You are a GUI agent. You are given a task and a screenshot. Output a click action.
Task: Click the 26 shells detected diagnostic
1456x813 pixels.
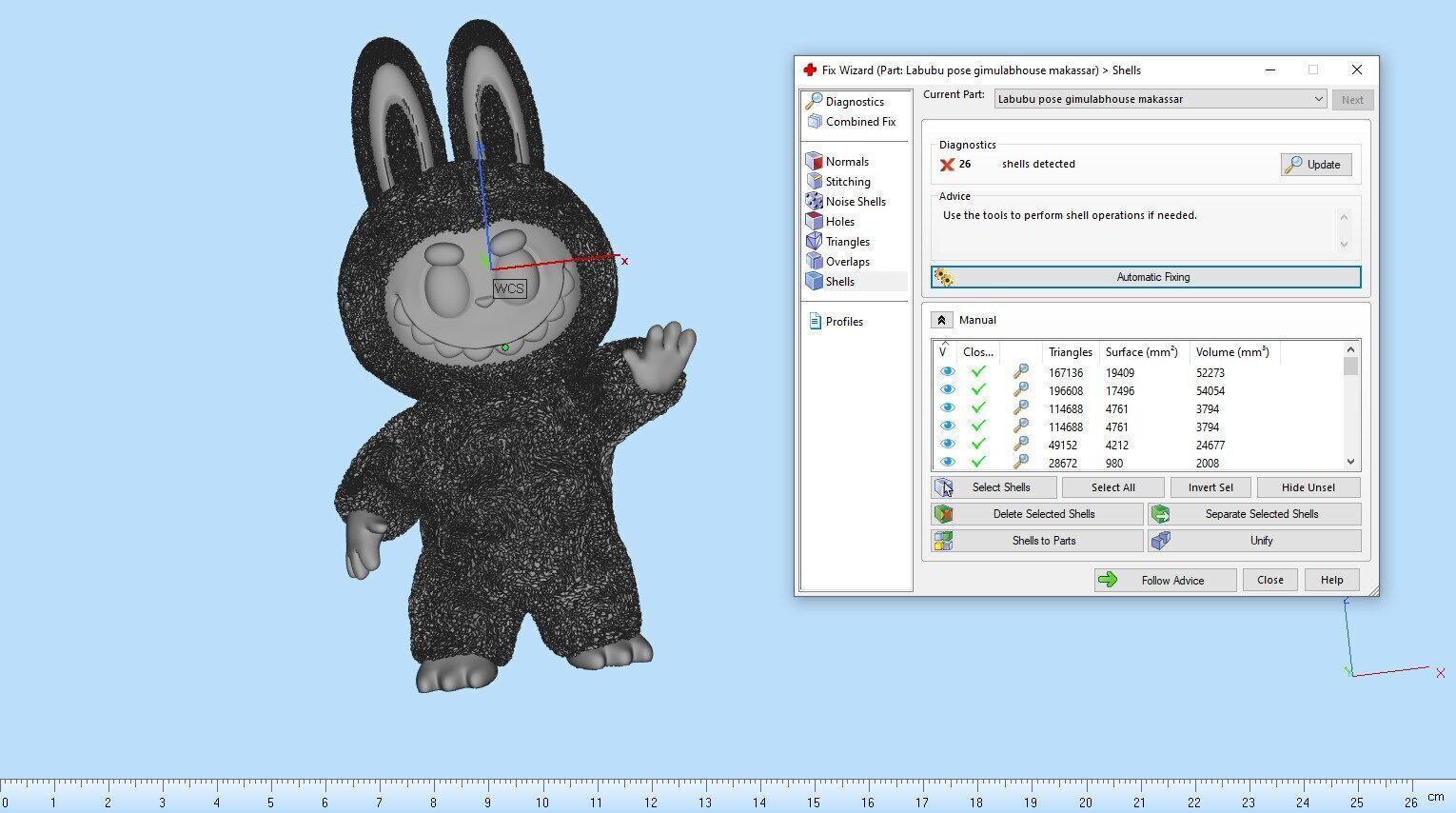pos(1009,165)
